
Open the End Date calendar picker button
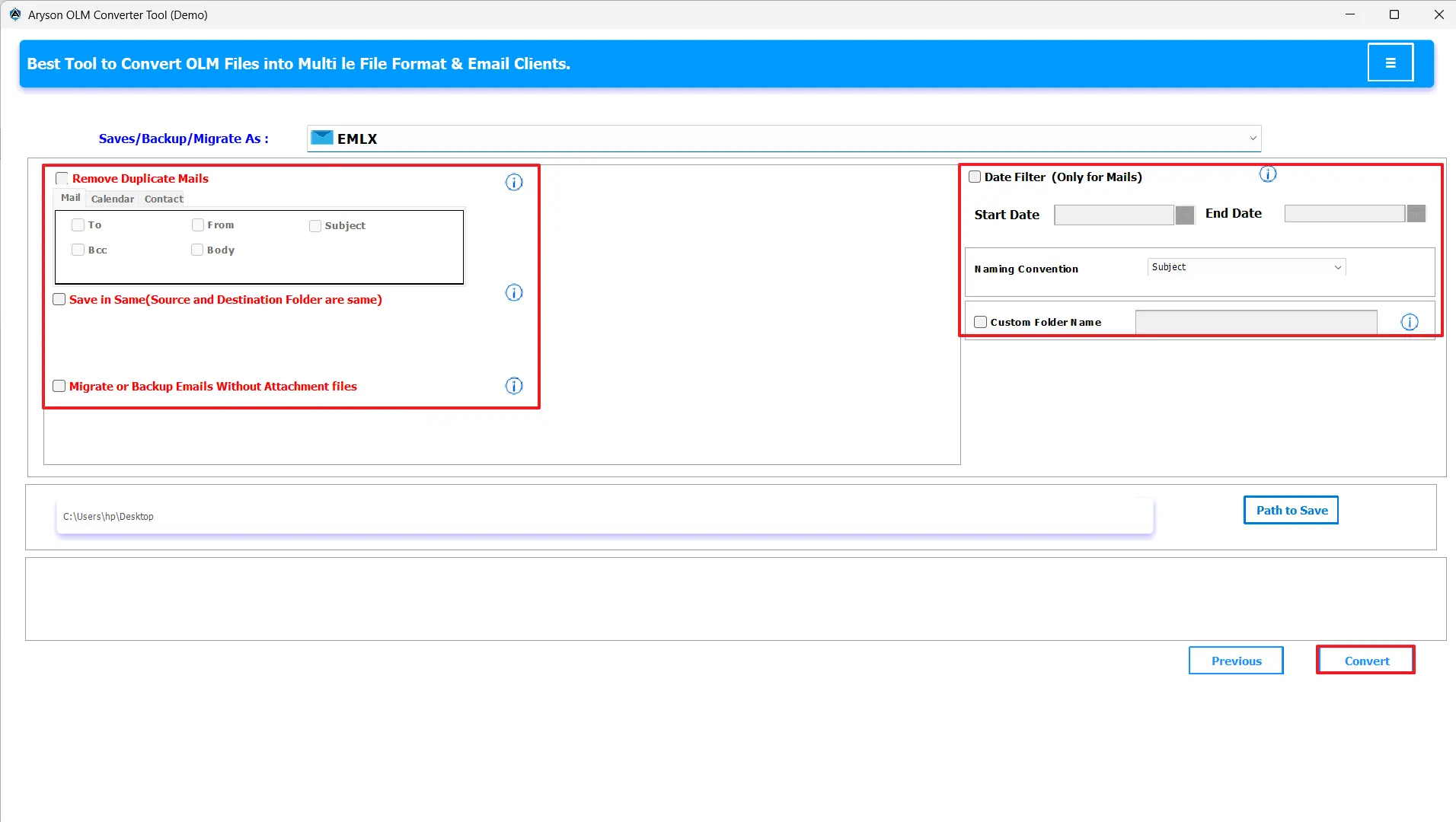click(x=1416, y=213)
